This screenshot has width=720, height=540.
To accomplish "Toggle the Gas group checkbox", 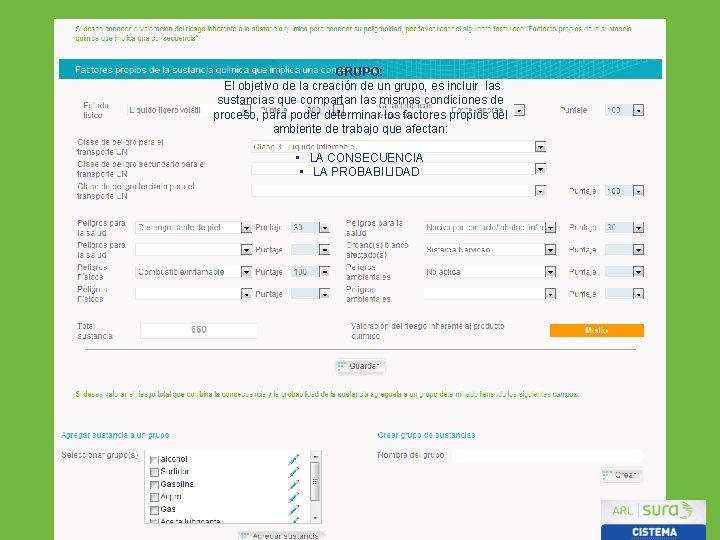I will (154, 510).
